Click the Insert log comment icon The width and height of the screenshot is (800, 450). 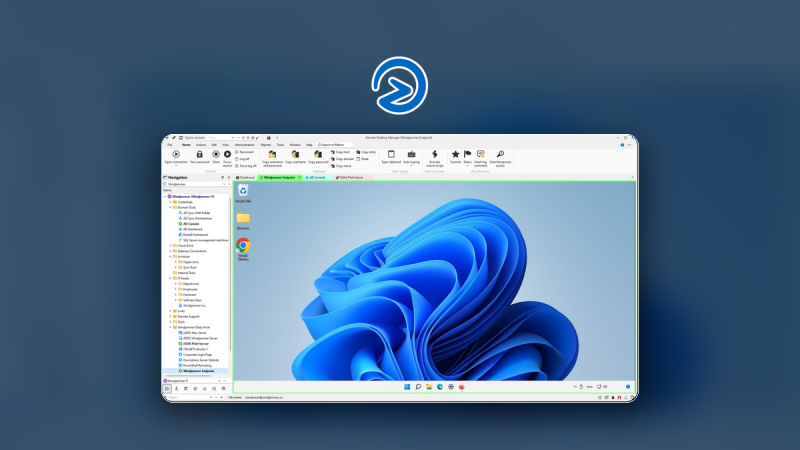[x=481, y=154]
